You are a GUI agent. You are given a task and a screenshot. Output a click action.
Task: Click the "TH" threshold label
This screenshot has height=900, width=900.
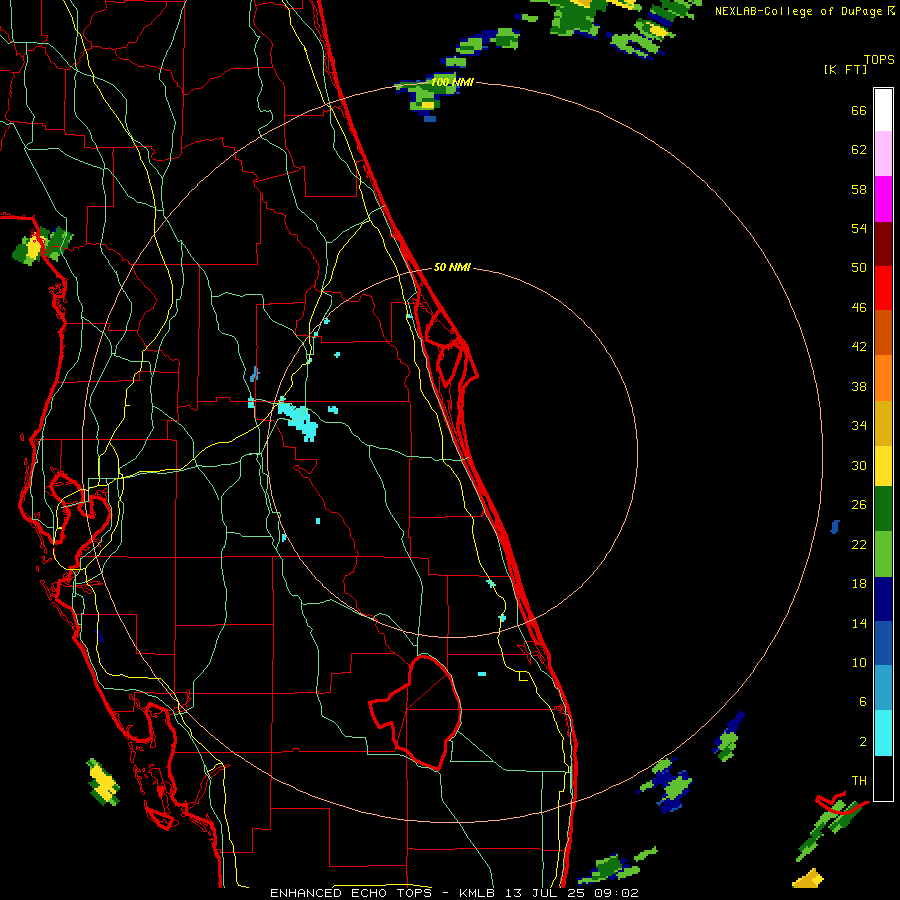tap(859, 780)
